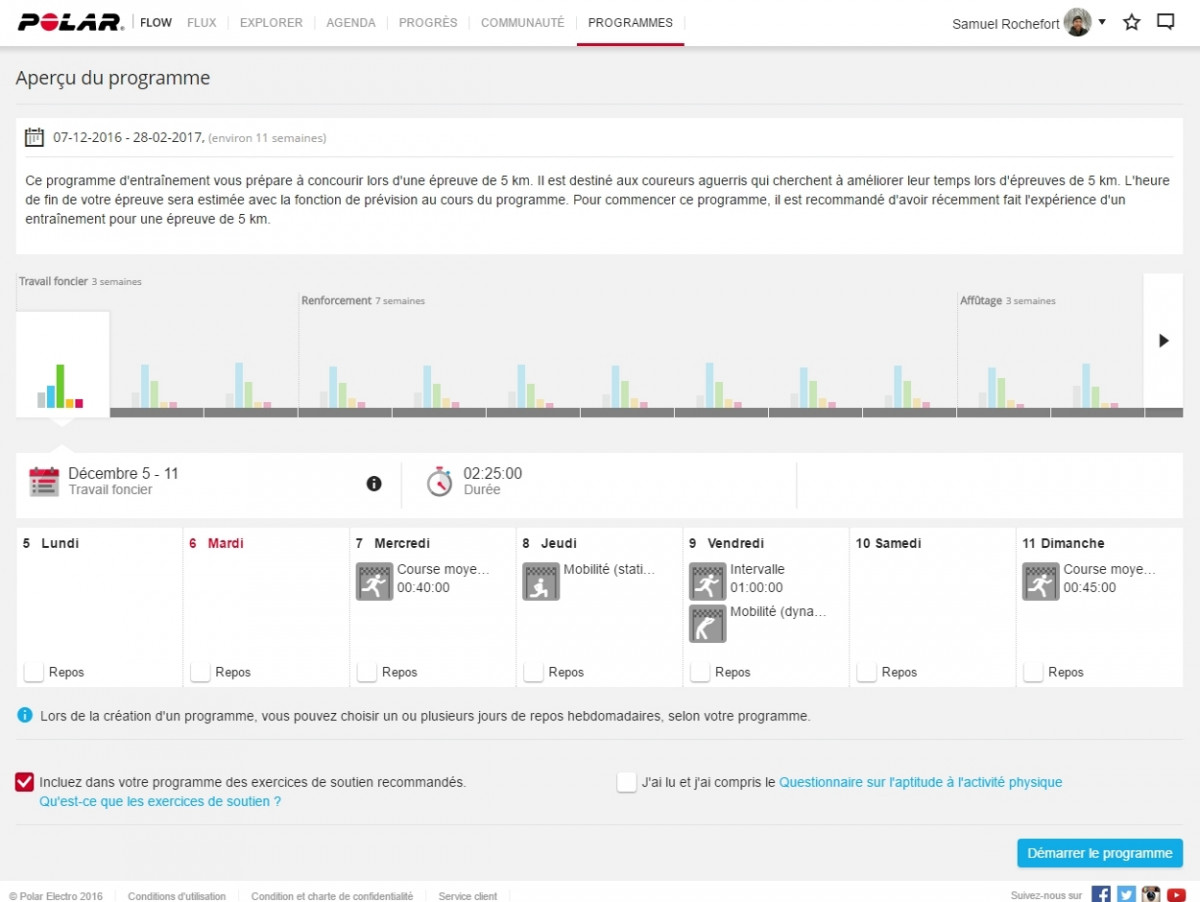Check the Repos box for Samedi

pyautogui.click(x=867, y=672)
